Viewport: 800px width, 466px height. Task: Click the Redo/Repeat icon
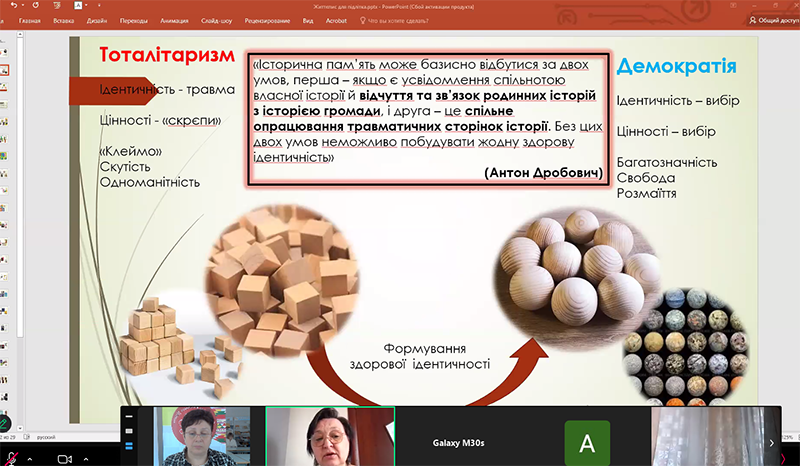pyautogui.click(x=36, y=6)
